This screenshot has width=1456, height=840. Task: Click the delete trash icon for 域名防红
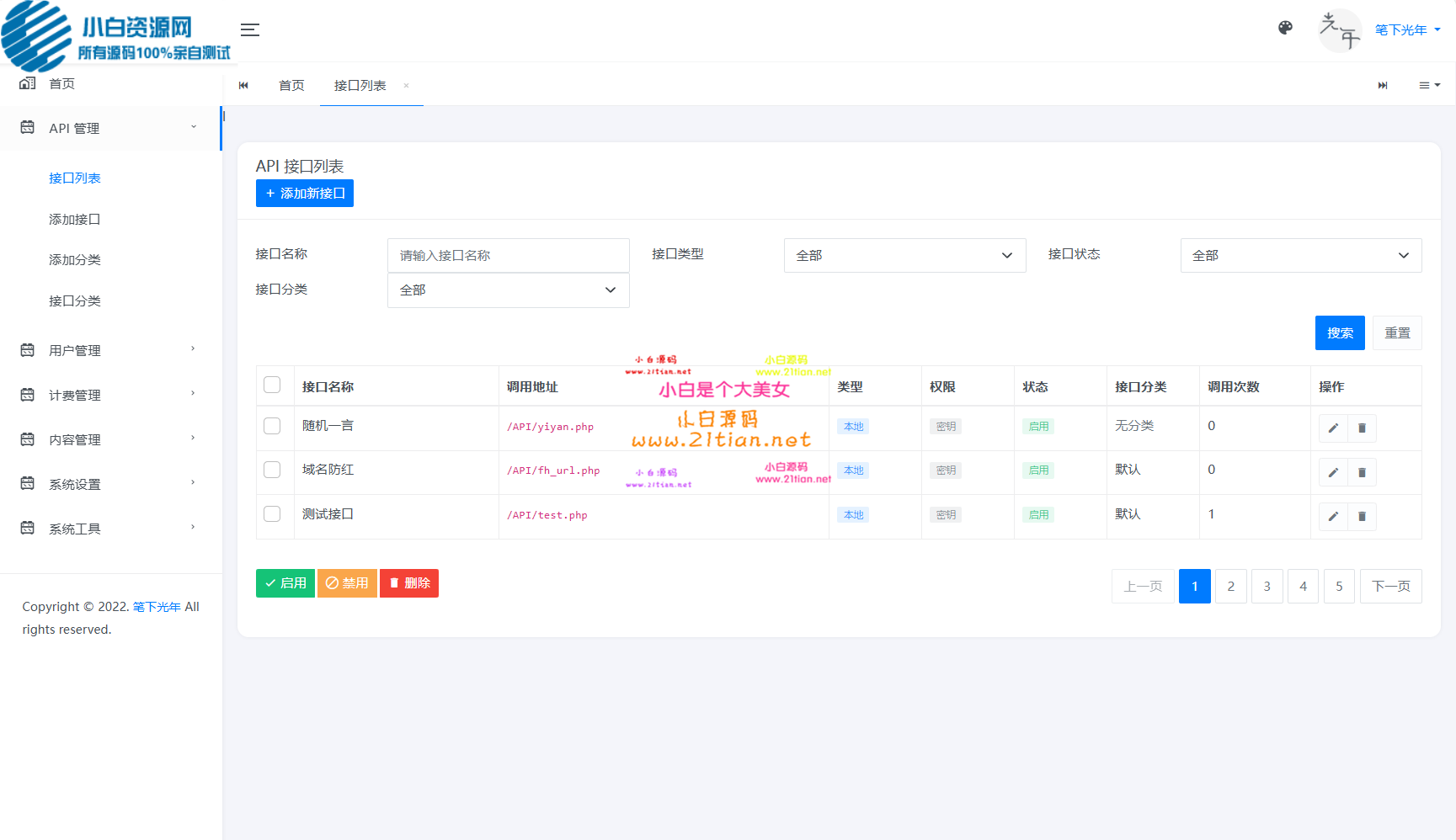[1362, 472]
